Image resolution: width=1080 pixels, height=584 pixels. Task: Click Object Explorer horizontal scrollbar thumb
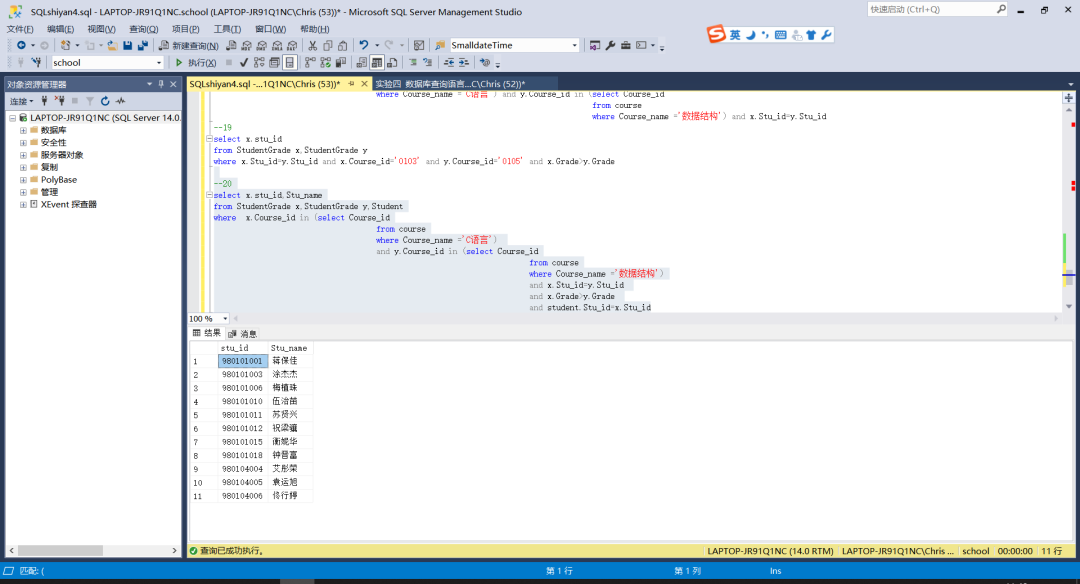[x=60, y=550]
